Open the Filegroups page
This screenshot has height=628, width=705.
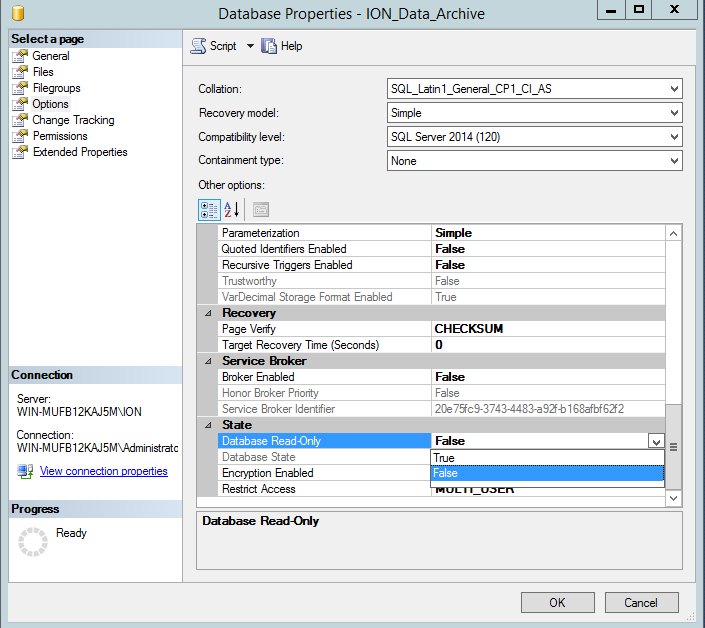pos(56,88)
